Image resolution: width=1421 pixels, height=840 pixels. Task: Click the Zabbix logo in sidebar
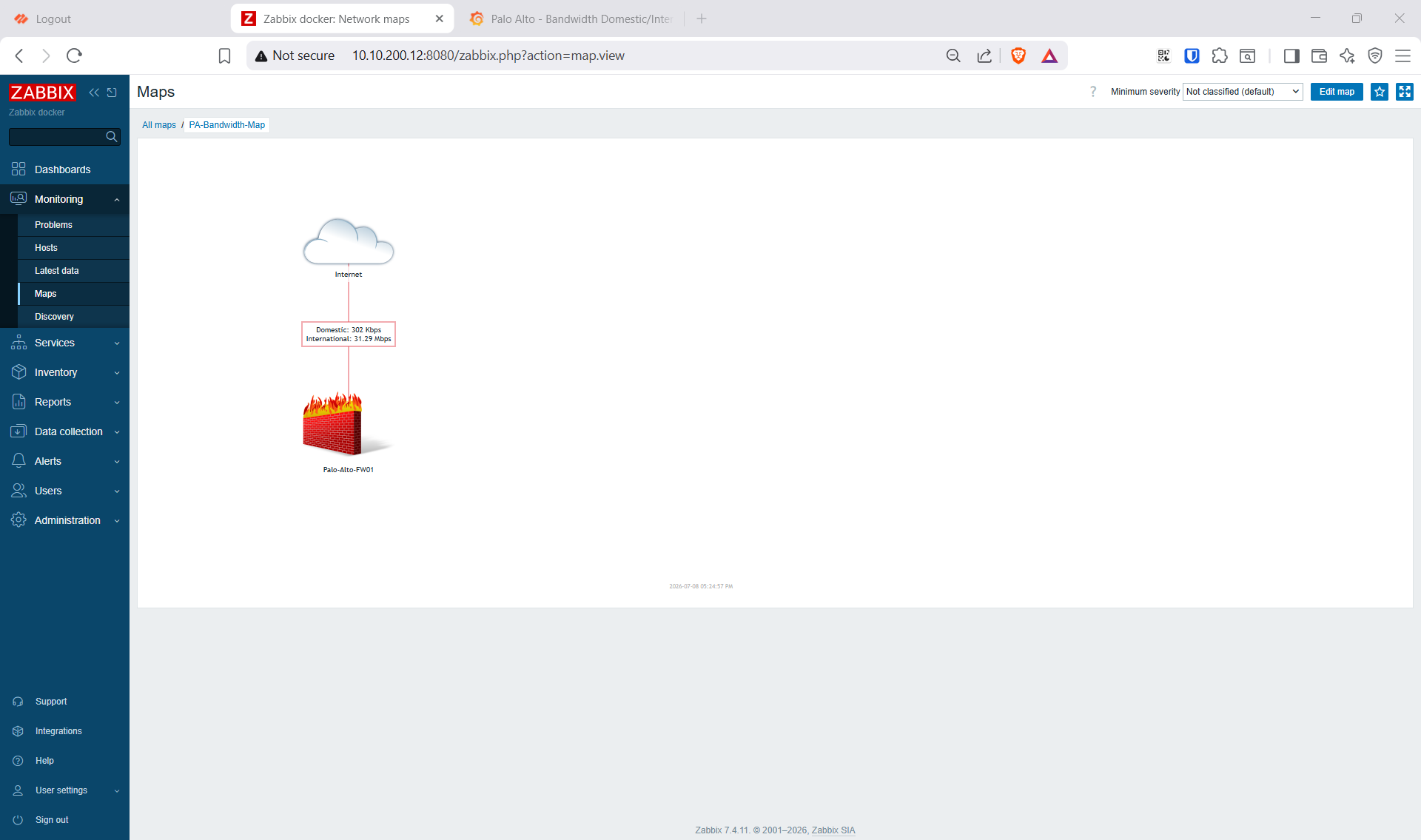(x=42, y=93)
